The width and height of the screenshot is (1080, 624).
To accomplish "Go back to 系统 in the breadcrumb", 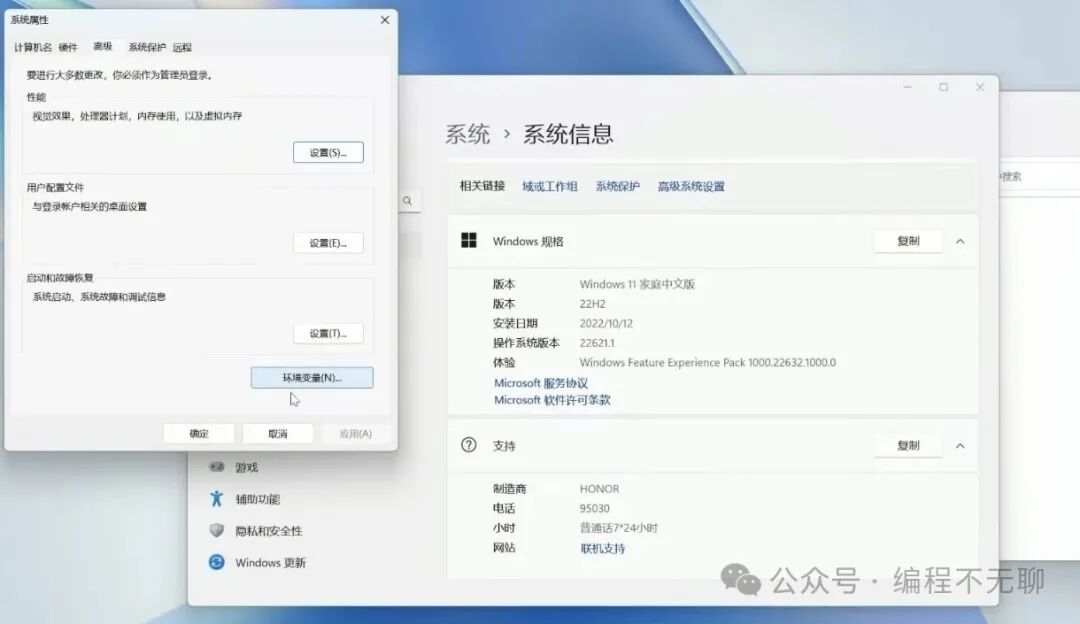I will point(468,134).
